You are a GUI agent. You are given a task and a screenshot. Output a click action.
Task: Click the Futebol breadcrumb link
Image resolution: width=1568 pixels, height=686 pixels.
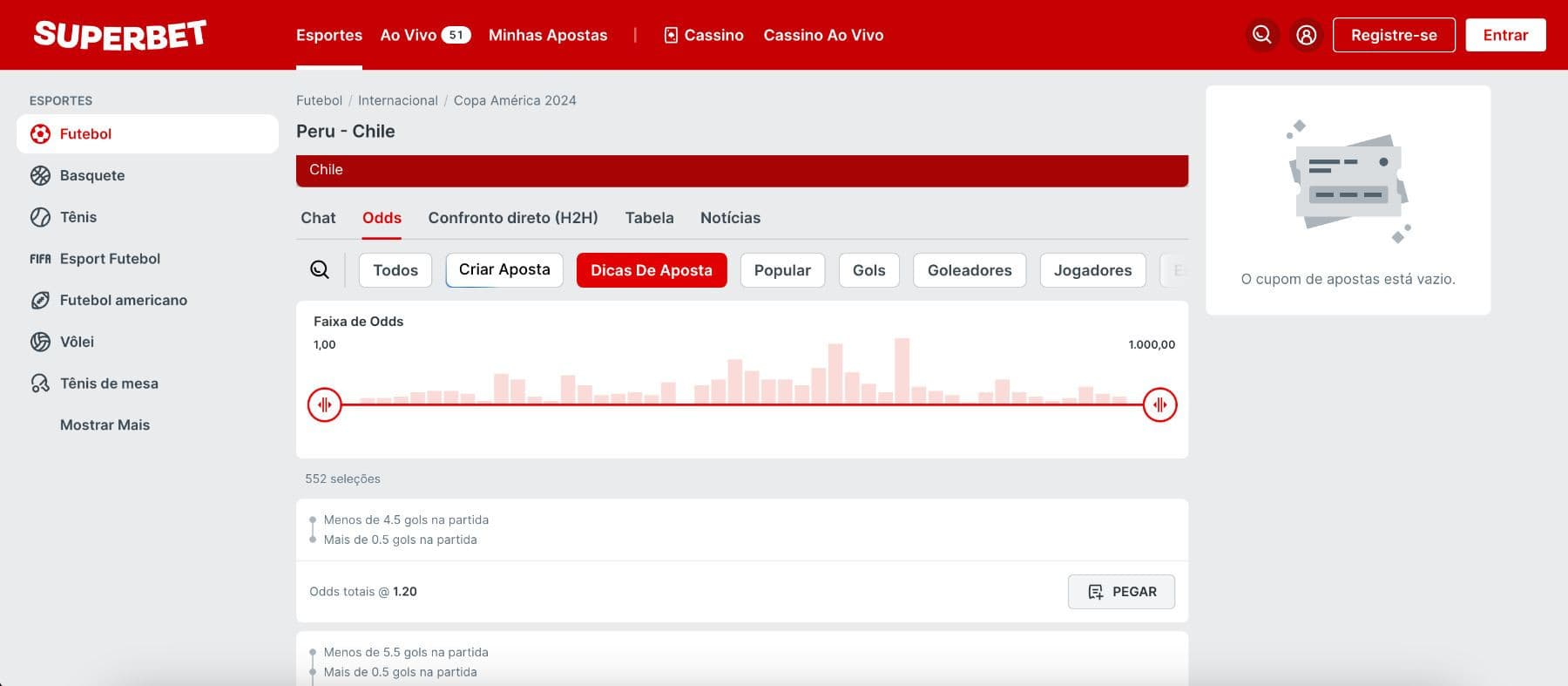tap(319, 100)
